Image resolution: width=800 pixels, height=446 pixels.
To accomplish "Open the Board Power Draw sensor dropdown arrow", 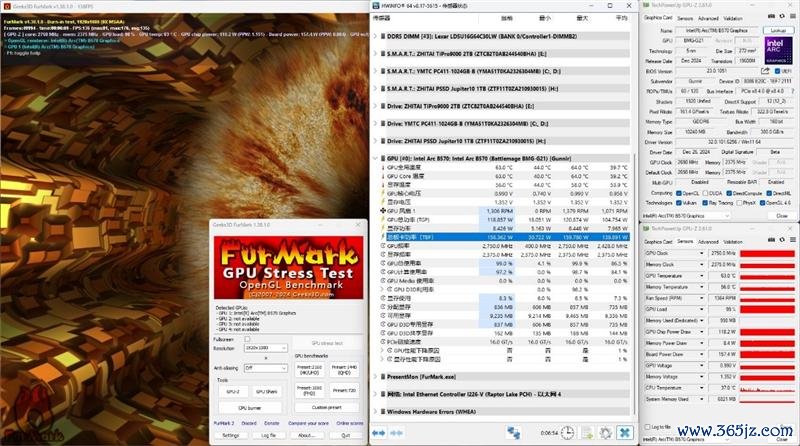I will [702, 354].
